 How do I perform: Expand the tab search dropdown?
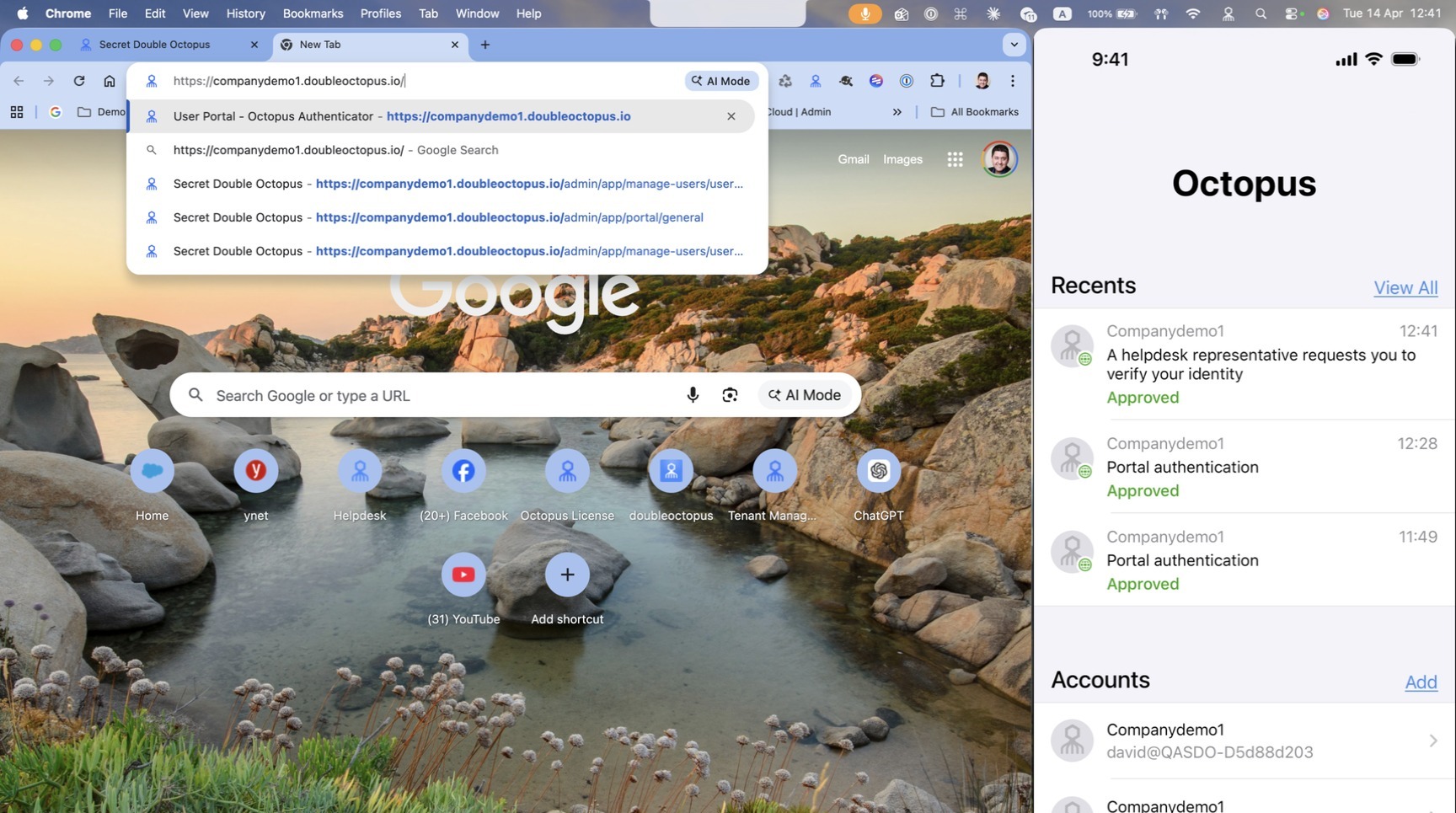(x=1014, y=45)
